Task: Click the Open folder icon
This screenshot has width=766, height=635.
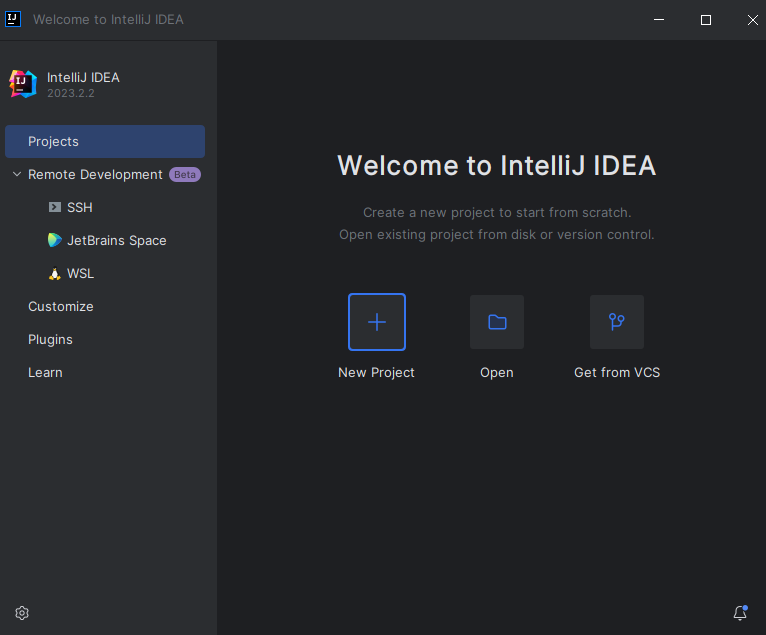Action: click(497, 322)
